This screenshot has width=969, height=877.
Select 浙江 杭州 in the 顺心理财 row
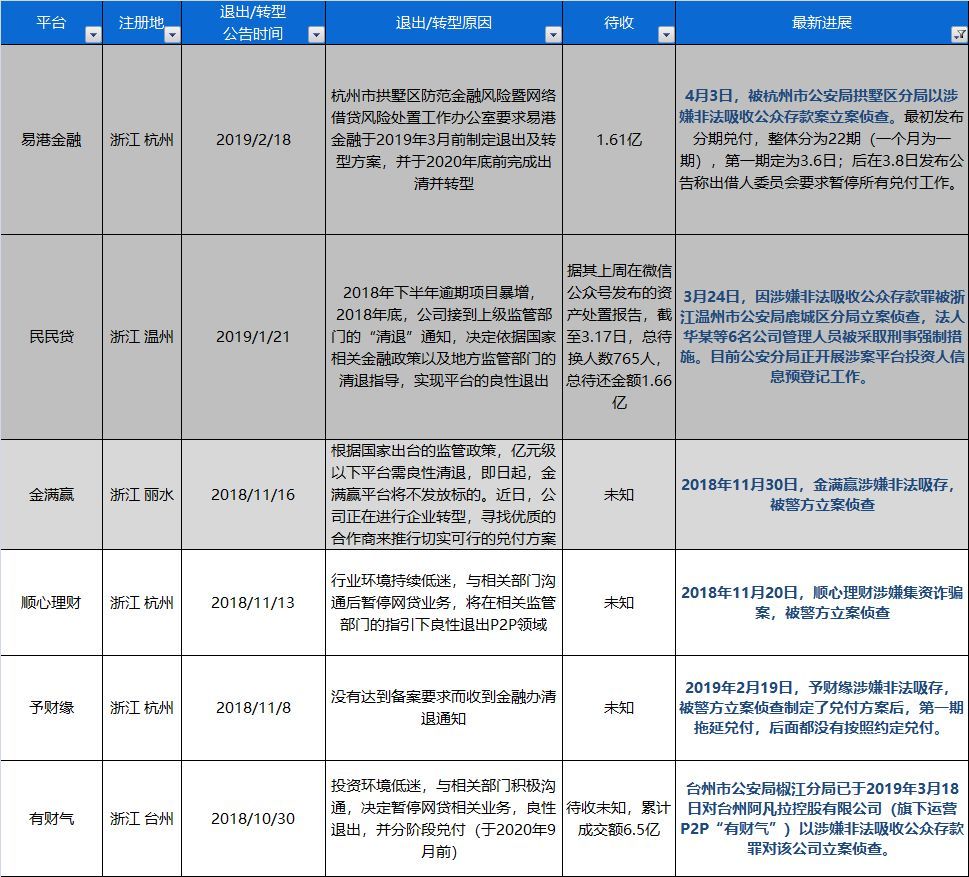click(142, 603)
